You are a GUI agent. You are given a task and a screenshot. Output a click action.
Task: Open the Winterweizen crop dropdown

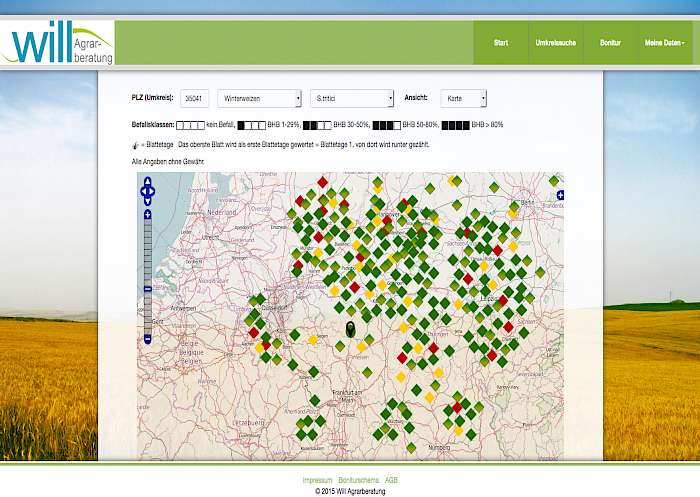259,98
